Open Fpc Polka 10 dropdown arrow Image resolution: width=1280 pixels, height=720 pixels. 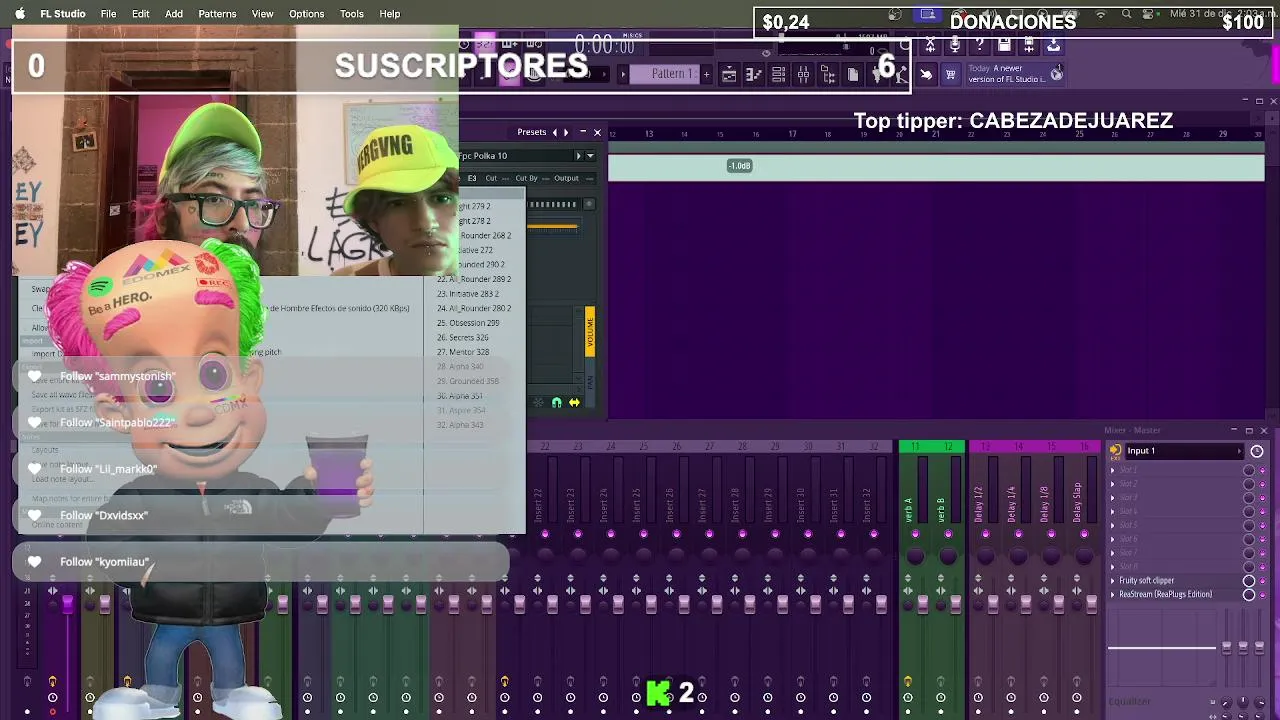pos(590,156)
